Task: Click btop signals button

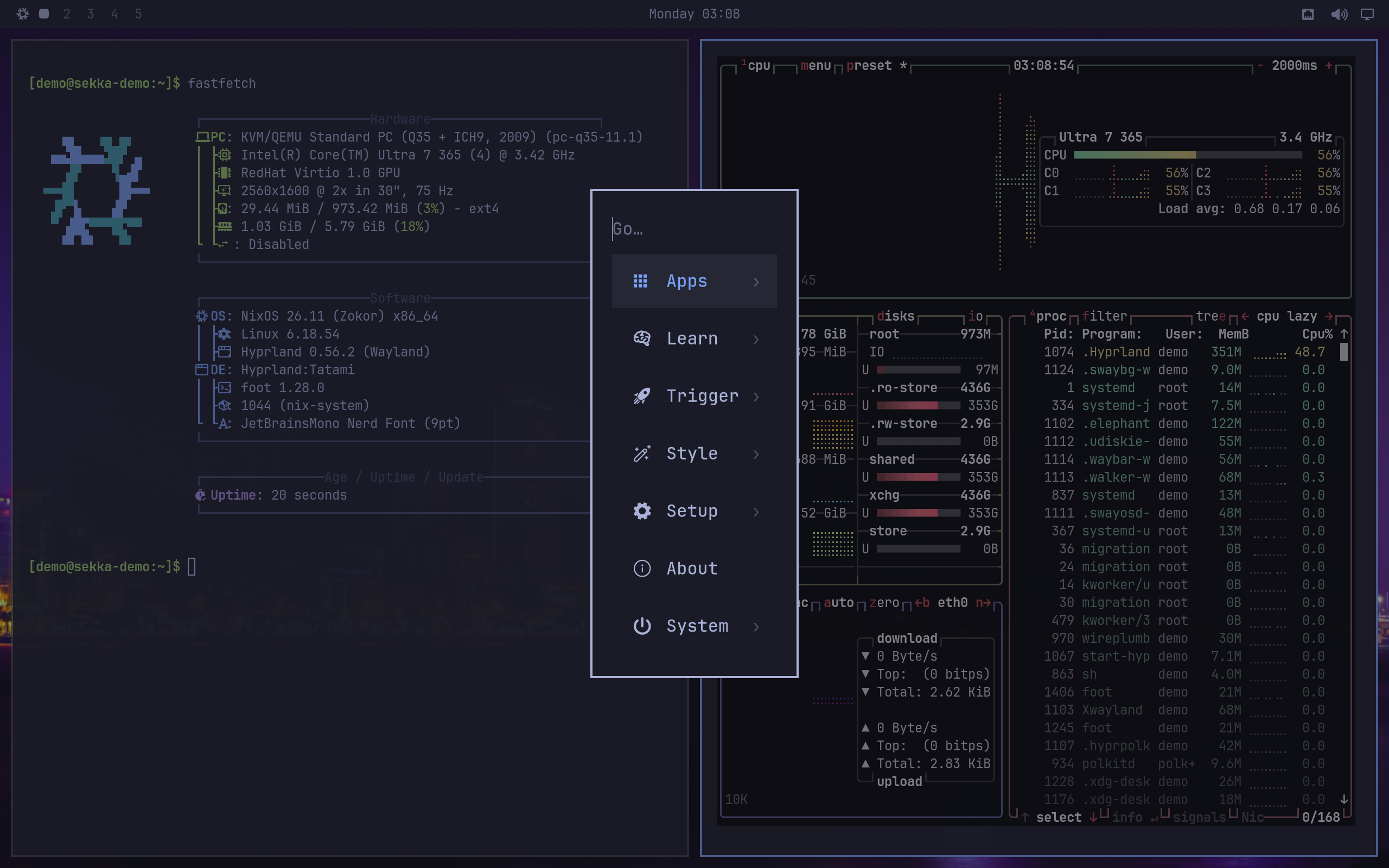Action: click(x=1199, y=818)
